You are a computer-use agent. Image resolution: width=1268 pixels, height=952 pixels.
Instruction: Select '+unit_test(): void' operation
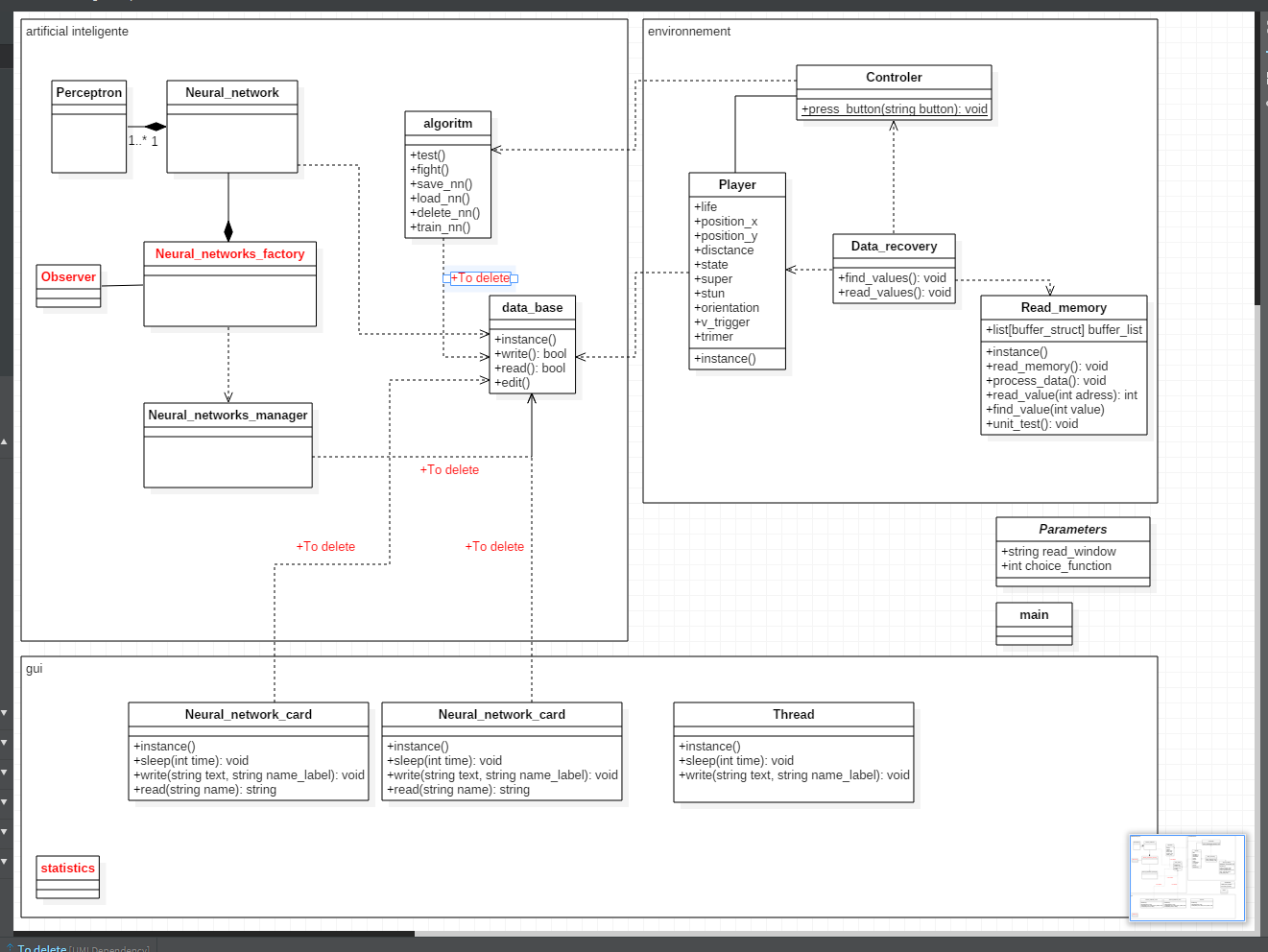pyautogui.click(x=1032, y=424)
